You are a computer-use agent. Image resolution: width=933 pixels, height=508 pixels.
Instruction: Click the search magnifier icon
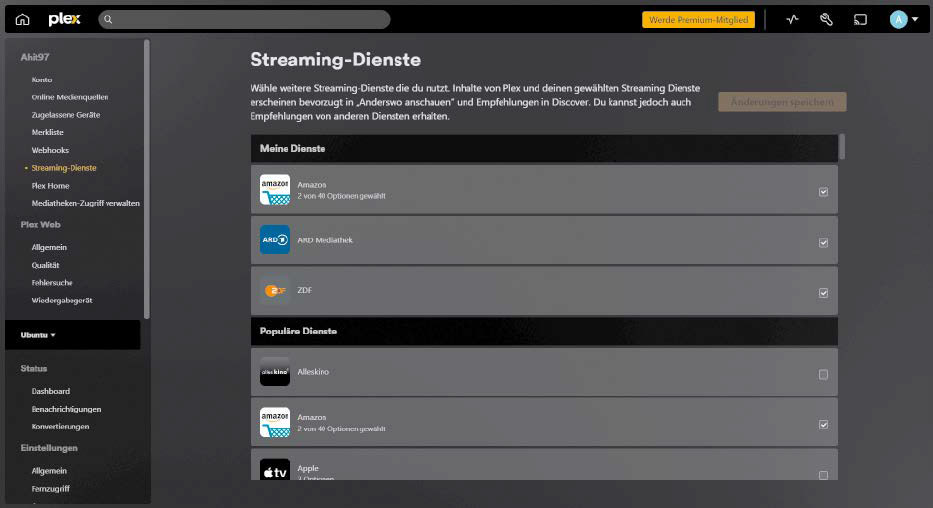pyautogui.click(x=108, y=20)
